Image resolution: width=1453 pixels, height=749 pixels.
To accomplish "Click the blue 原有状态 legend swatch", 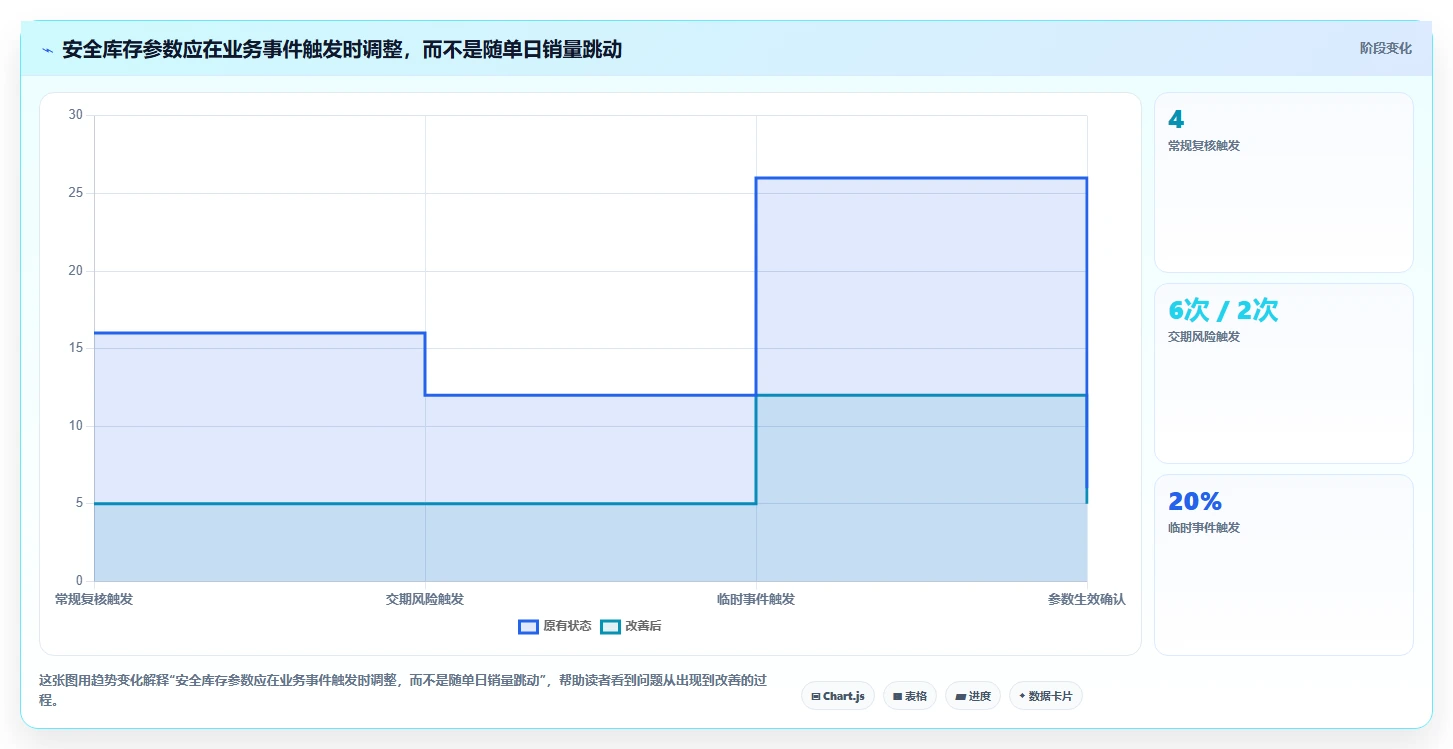I will (x=528, y=626).
